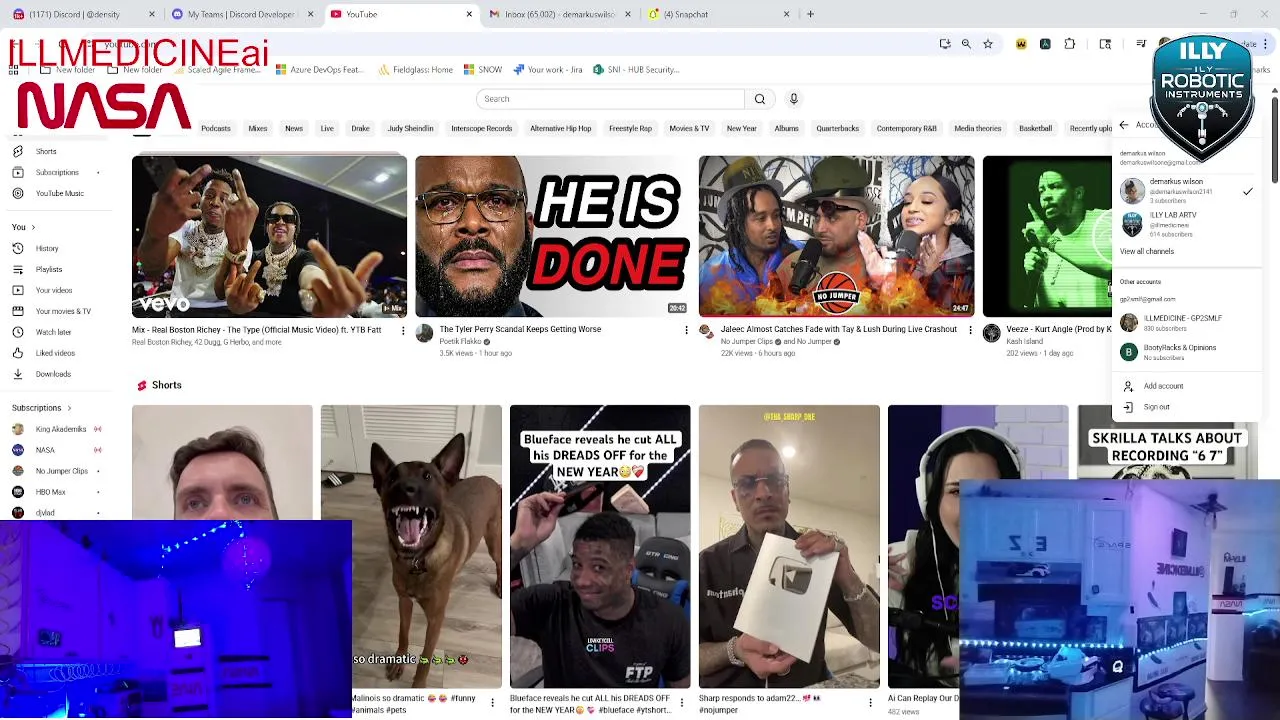Open the Tyler Perry video's three-dot menu
This screenshot has height=720, width=1280.
click(x=686, y=330)
